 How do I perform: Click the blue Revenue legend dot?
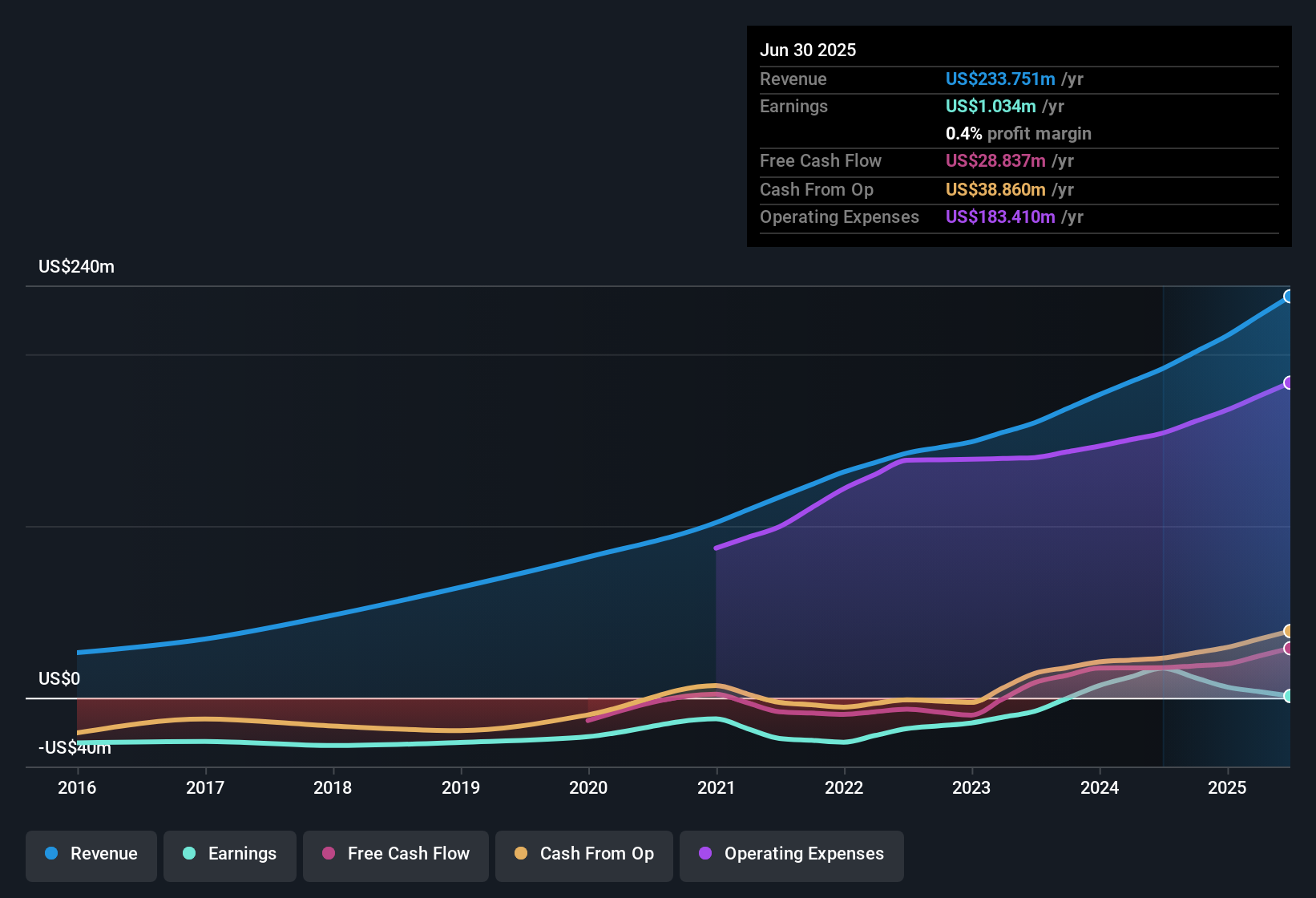click(50, 854)
